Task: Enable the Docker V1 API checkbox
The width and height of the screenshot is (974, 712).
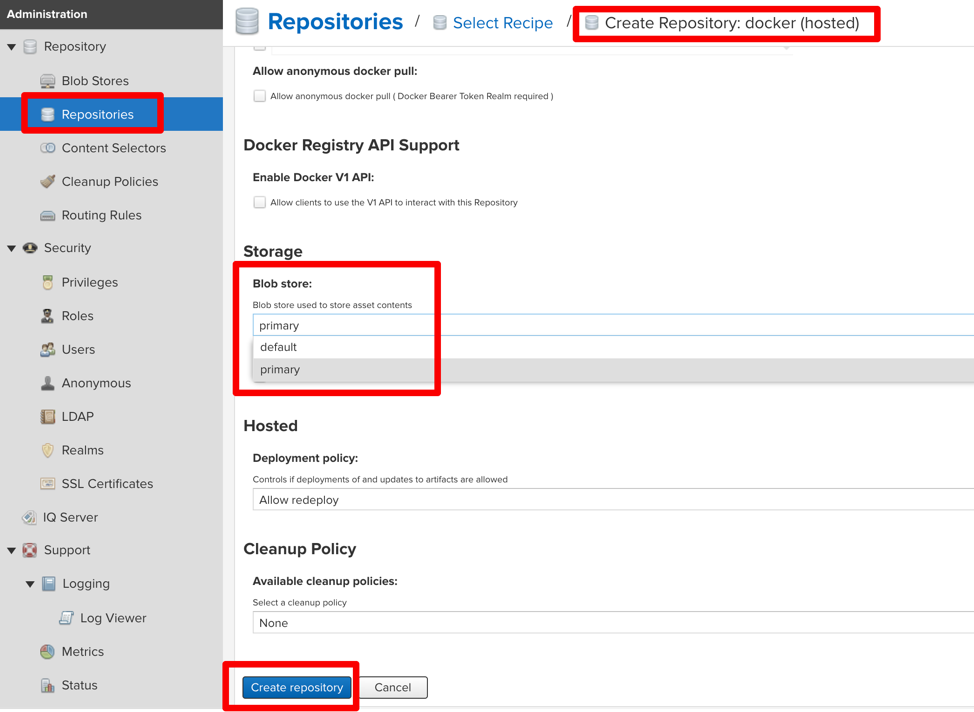Action: [x=260, y=202]
